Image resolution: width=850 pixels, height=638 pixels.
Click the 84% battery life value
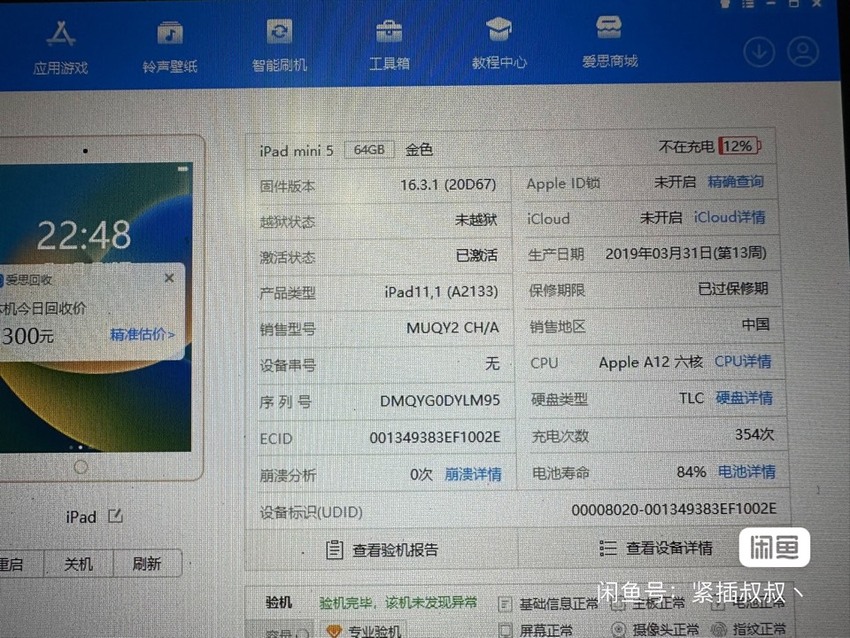click(691, 472)
